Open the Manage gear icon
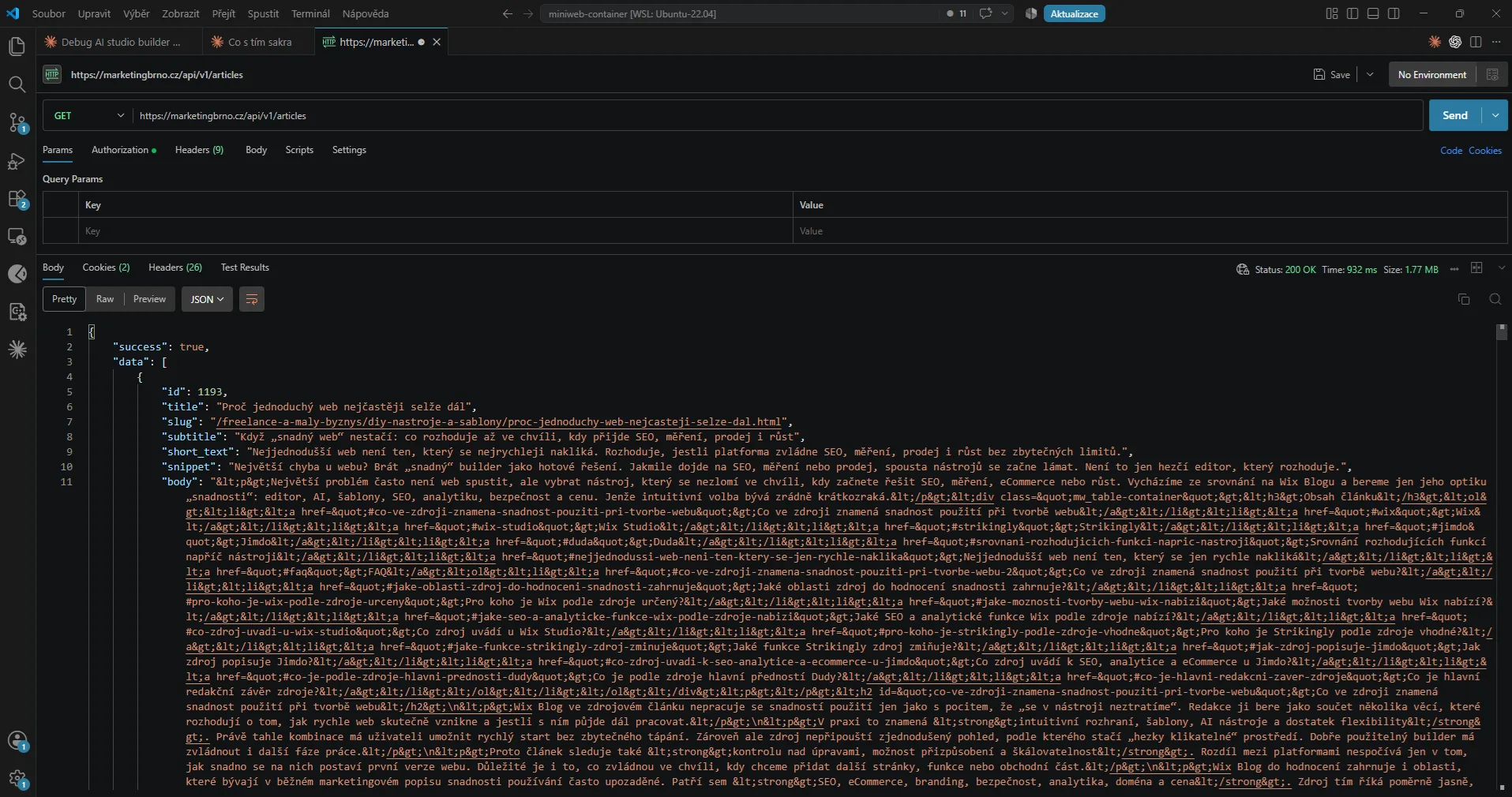 coord(17,779)
